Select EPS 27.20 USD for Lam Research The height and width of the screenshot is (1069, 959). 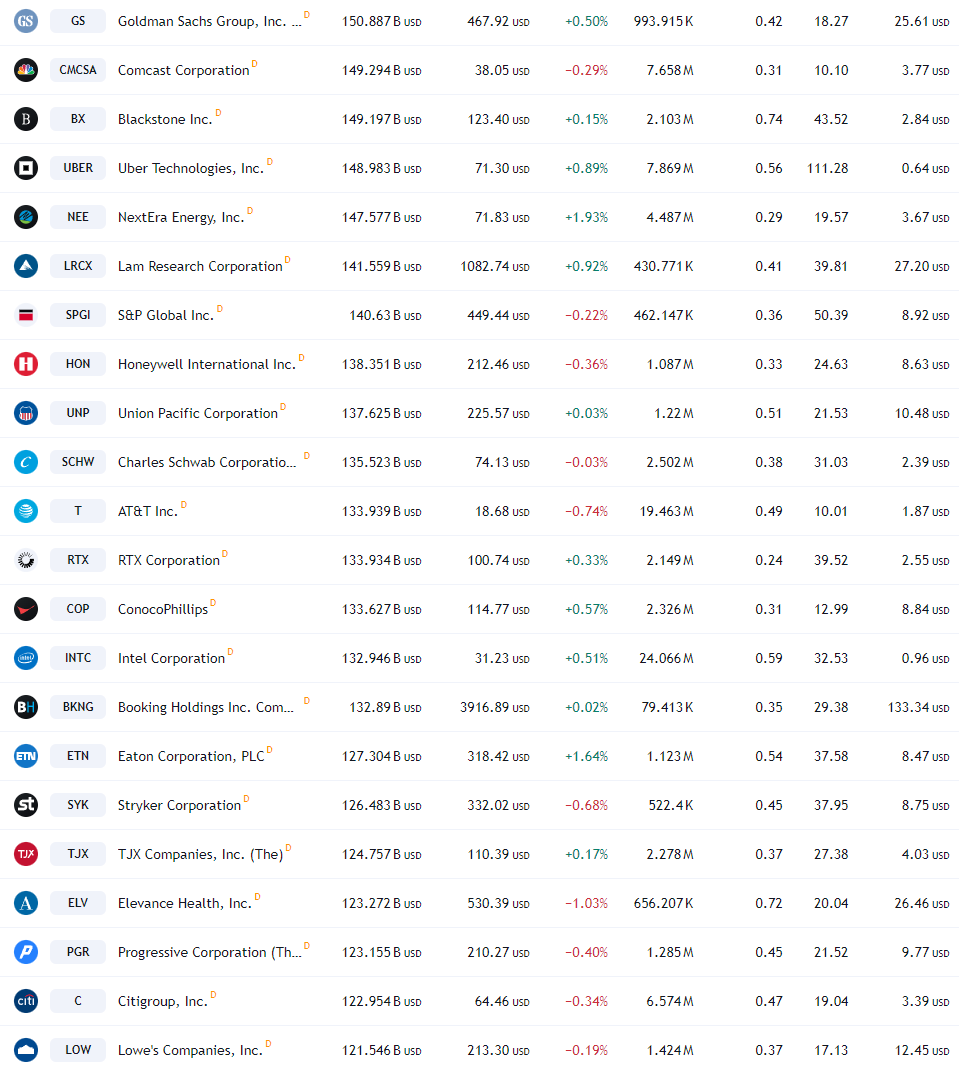coord(922,267)
